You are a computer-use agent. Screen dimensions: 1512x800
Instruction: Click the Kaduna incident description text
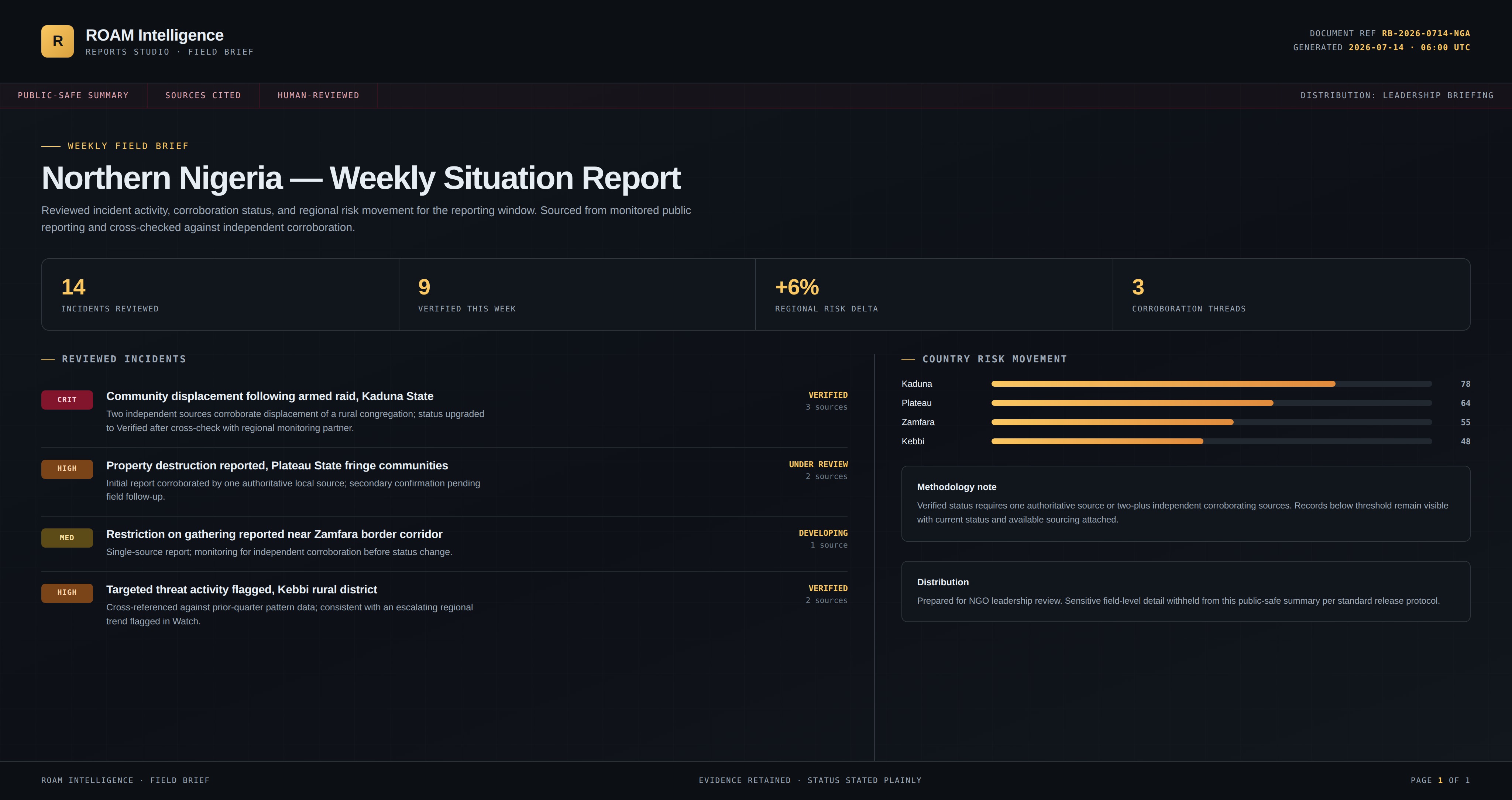pos(295,421)
